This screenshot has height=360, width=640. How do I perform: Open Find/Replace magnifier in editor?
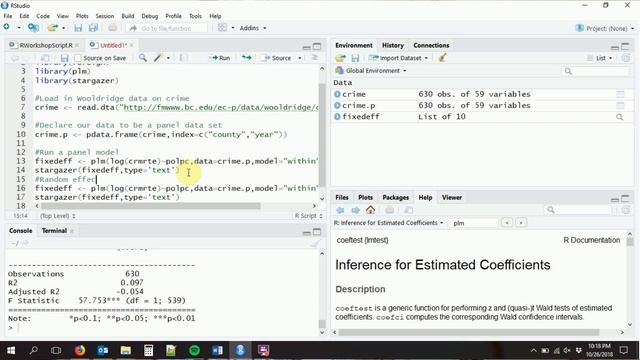click(142, 58)
